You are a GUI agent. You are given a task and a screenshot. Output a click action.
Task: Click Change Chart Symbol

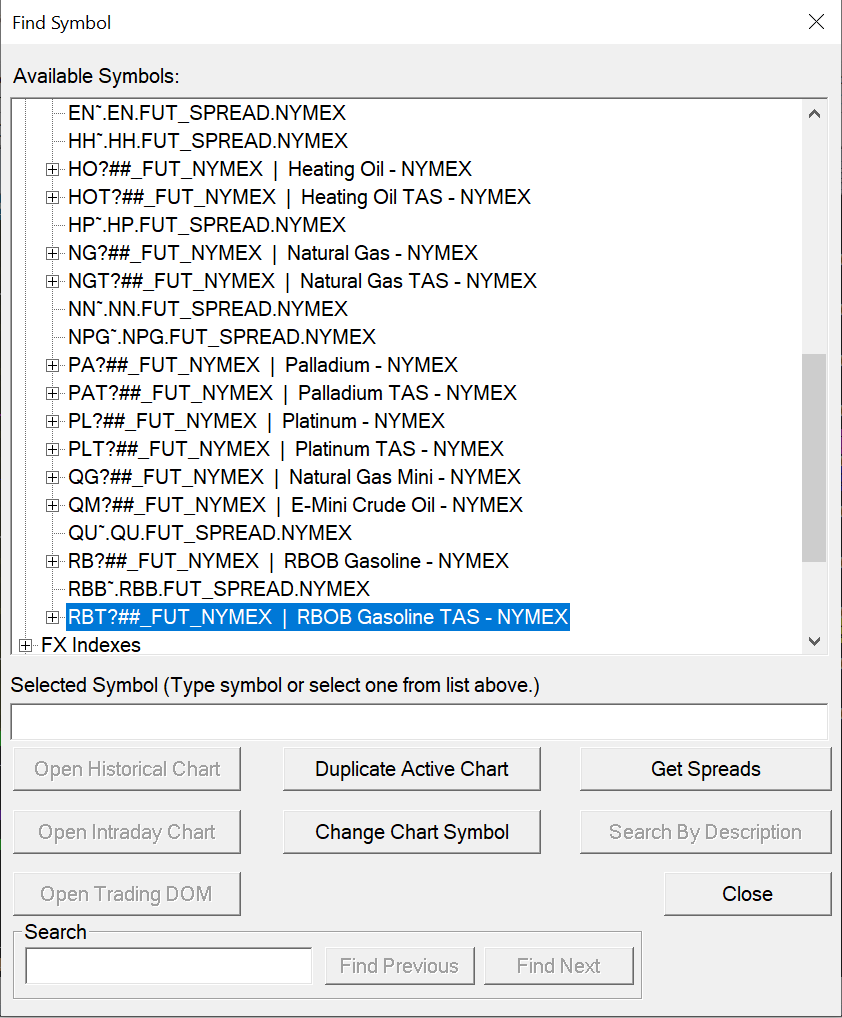pyautogui.click(x=412, y=832)
